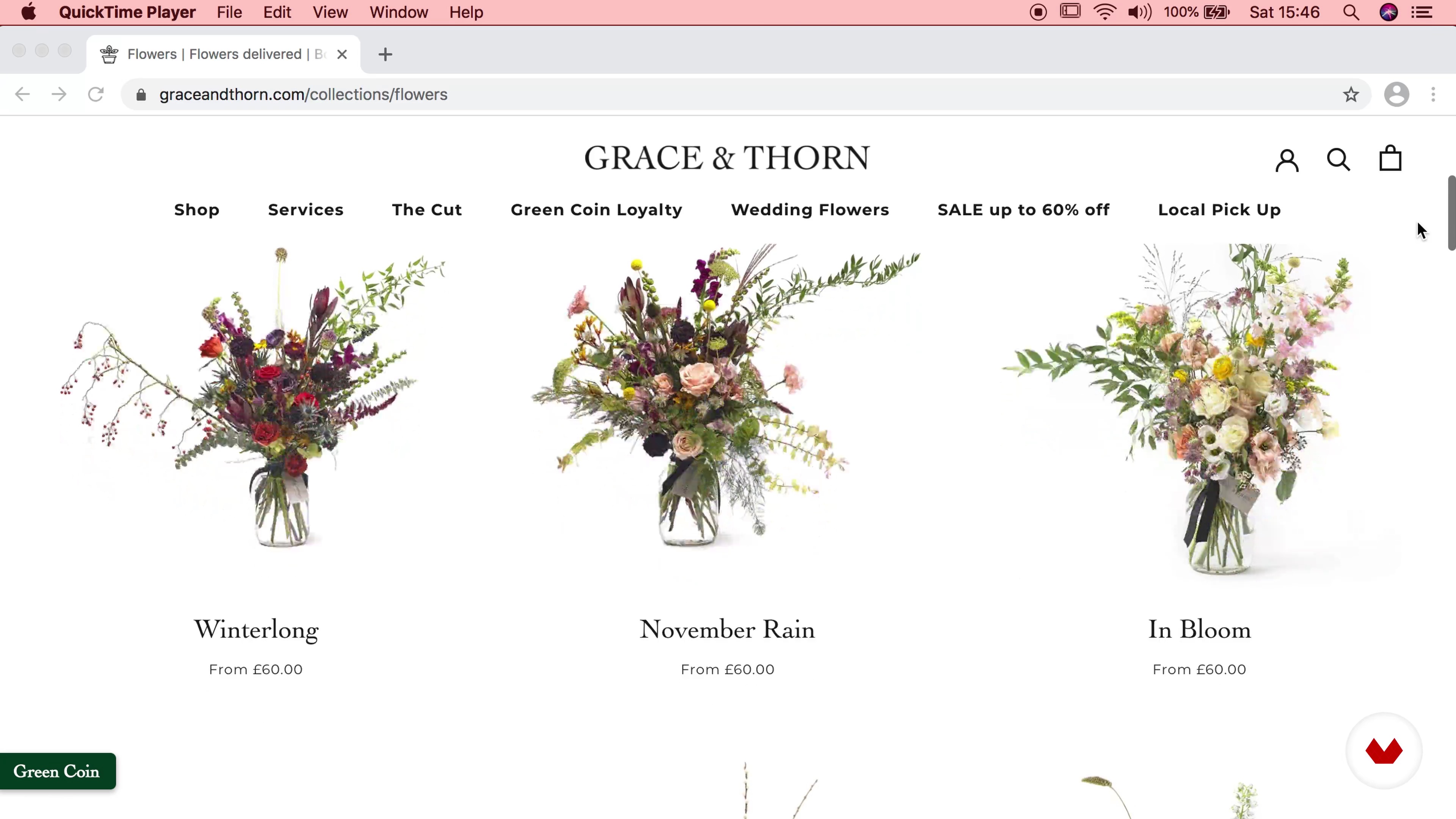Click In Bloom price From £60.00
Viewport: 1456px width, 819px height.
coord(1199,669)
